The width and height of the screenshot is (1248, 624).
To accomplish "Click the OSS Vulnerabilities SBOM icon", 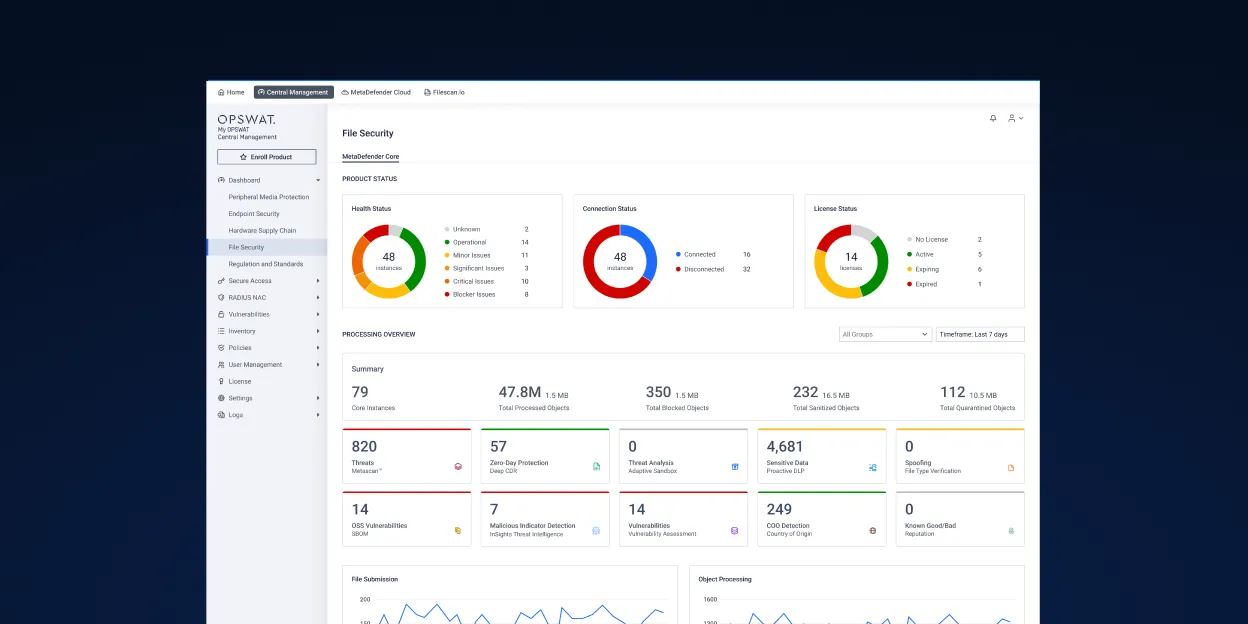I will click(x=458, y=530).
